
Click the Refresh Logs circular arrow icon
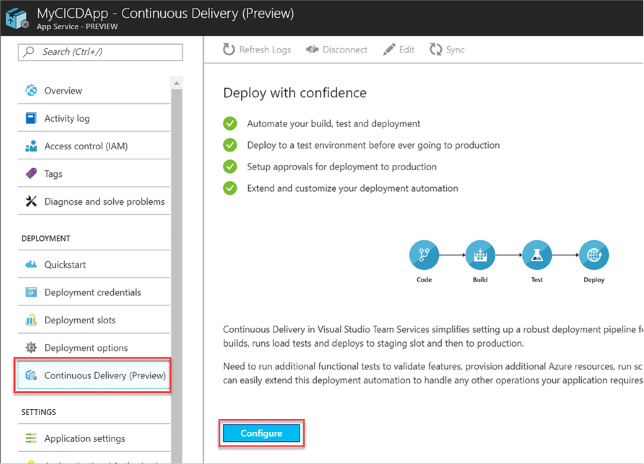coord(229,50)
